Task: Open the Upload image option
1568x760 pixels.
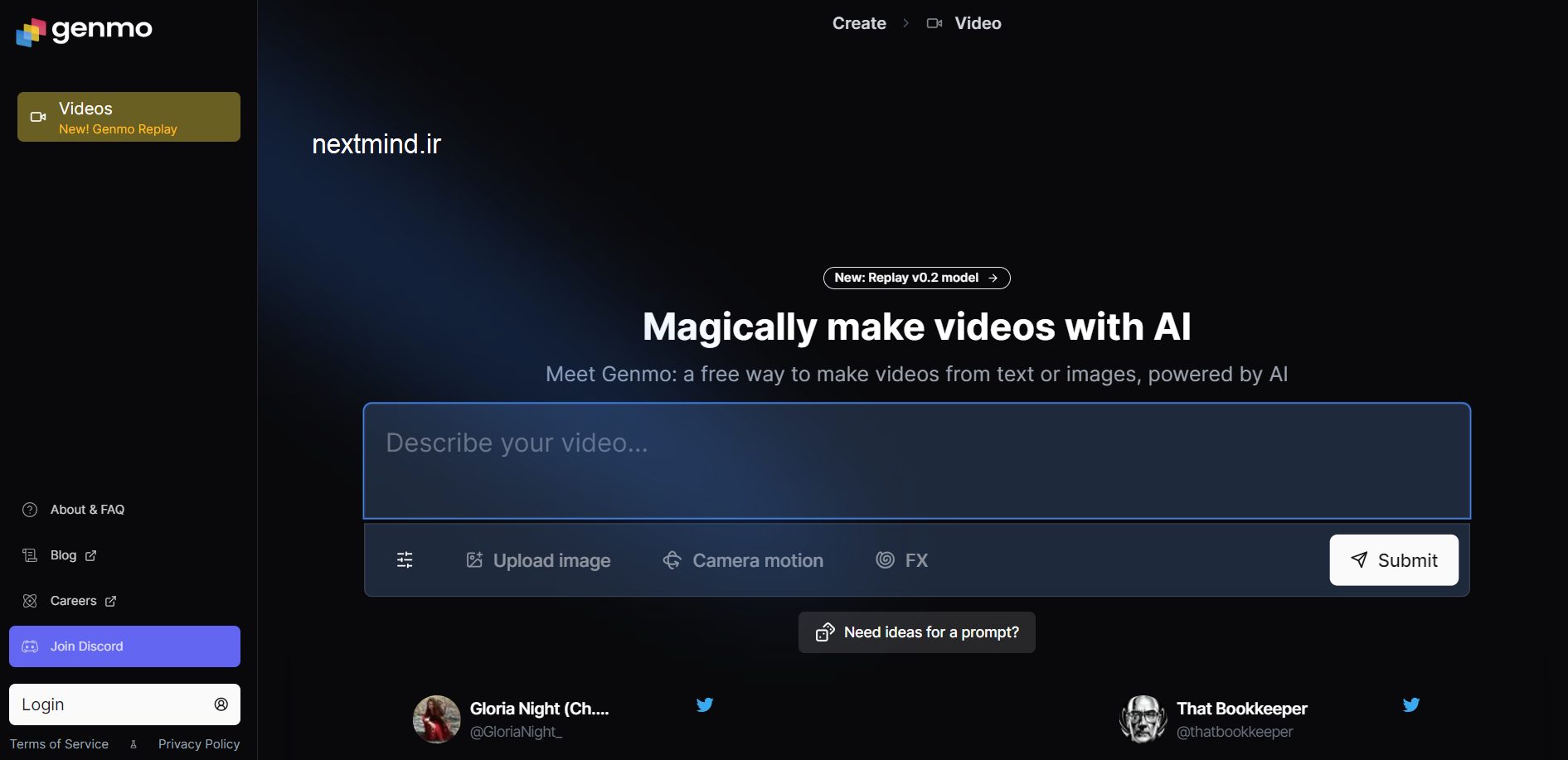Action: pyautogui.click(x=538, y=560)
